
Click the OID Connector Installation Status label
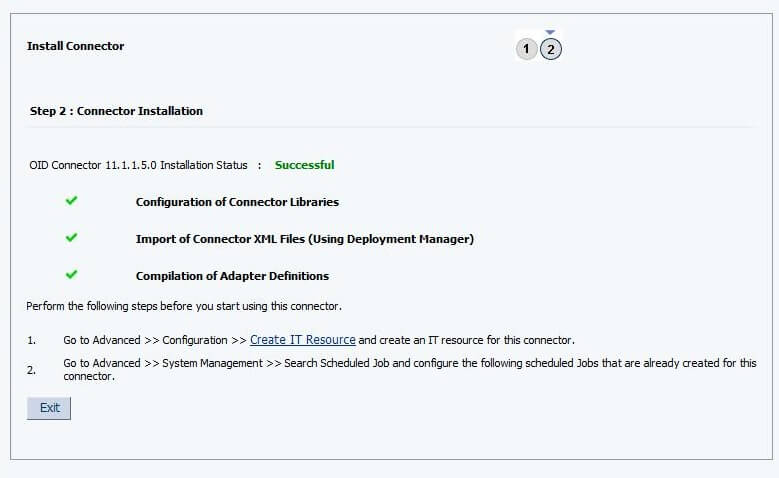[x=138, y=165]
